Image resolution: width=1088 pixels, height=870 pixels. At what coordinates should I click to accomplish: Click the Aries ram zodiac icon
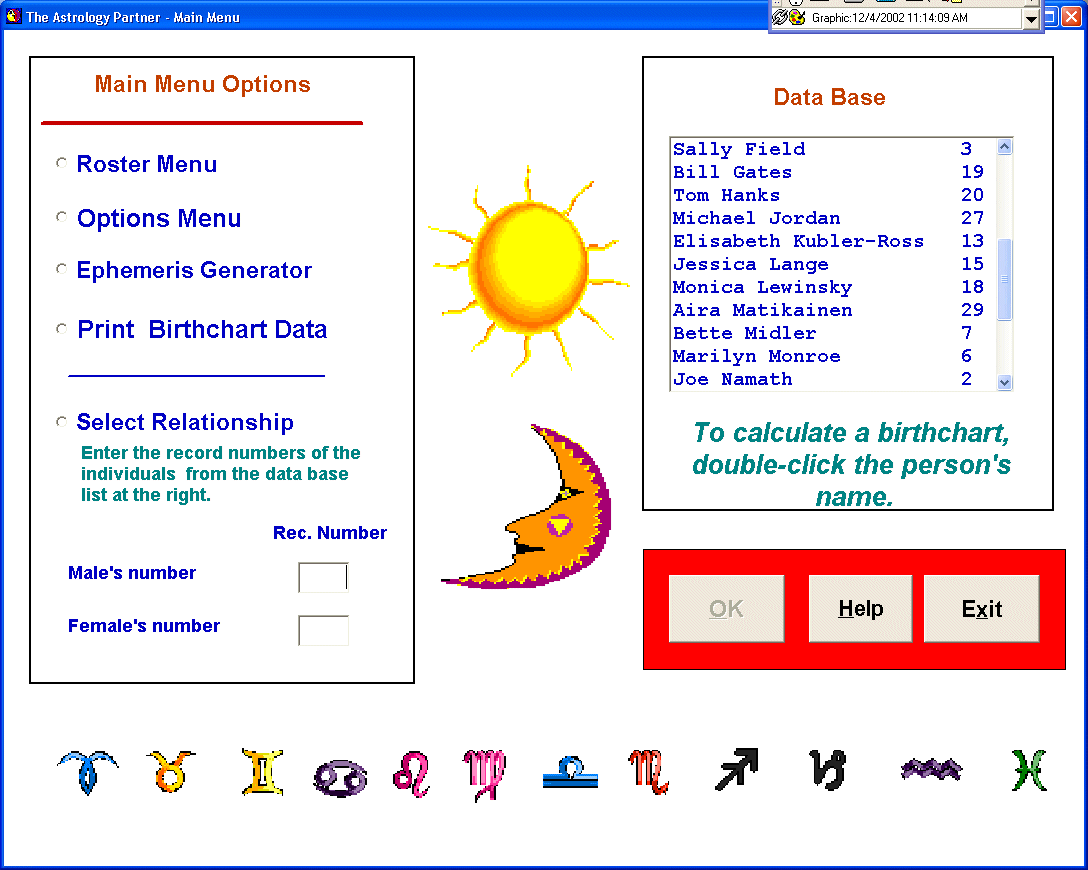pyautogui.click(x=87, y=771)
